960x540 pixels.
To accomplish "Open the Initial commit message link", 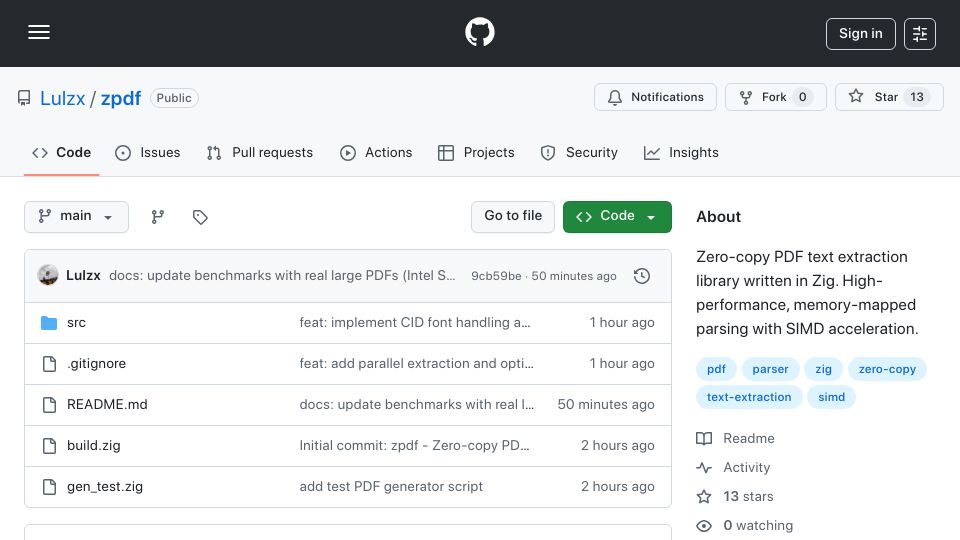I will pyautogui.click(x=414, y=446).
